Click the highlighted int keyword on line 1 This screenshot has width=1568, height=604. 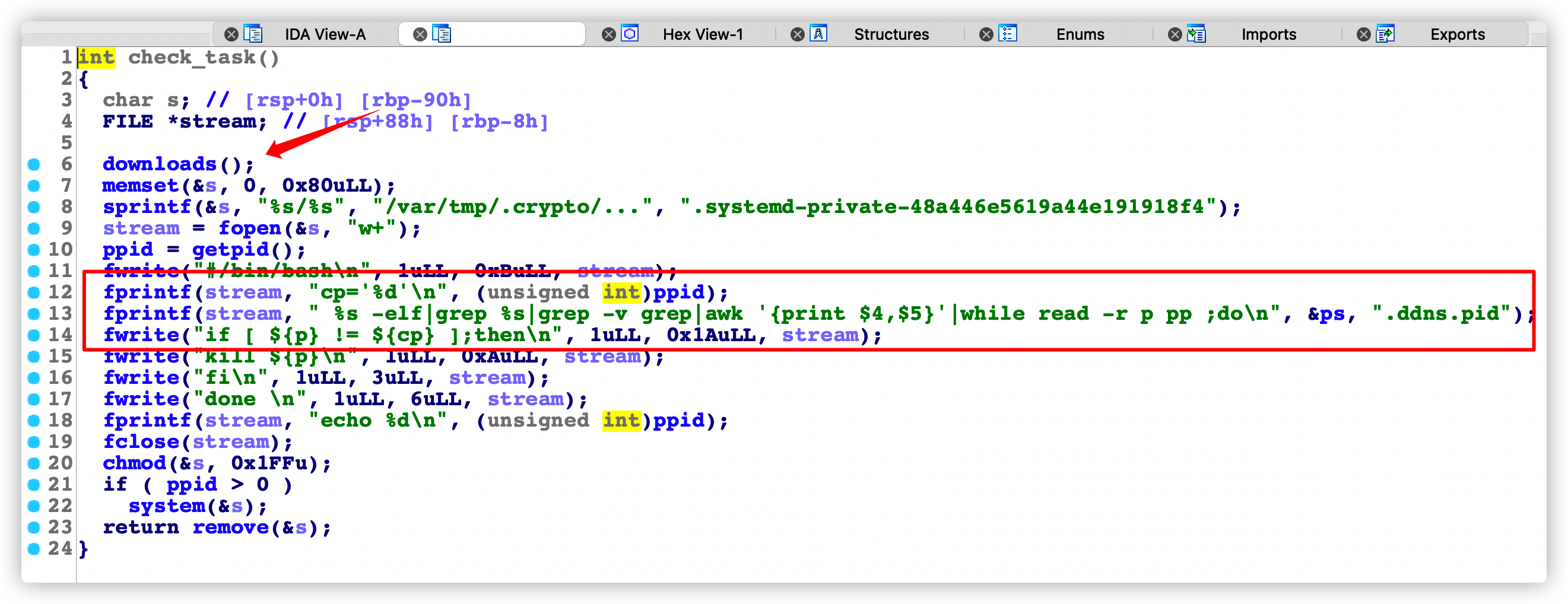click(x=96, y=58)
